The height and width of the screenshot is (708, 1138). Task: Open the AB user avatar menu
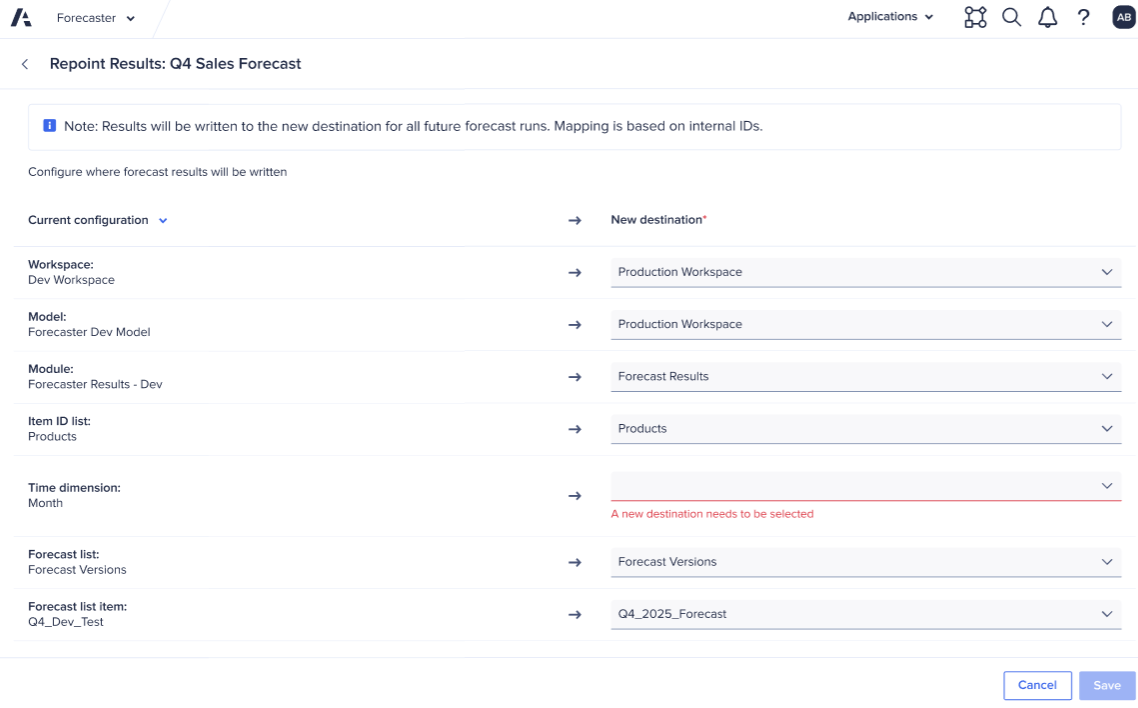click(x=1123, y=17)
